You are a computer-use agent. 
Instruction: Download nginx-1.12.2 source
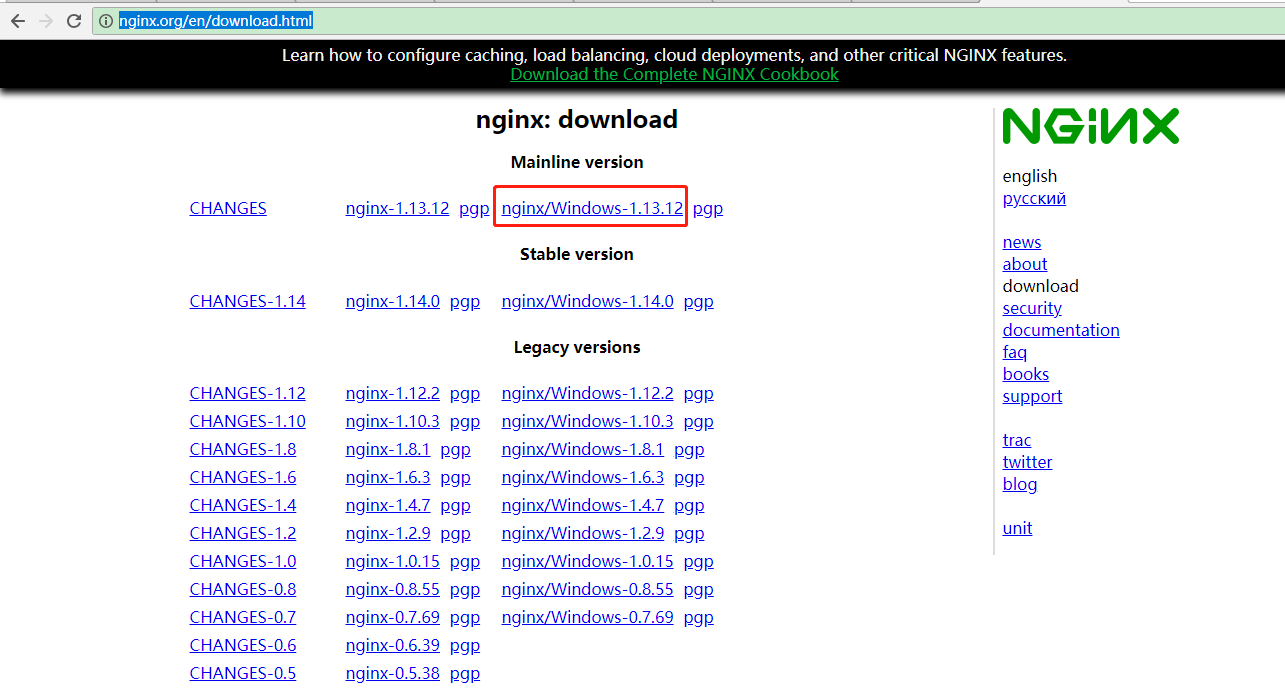pos(392,393)
